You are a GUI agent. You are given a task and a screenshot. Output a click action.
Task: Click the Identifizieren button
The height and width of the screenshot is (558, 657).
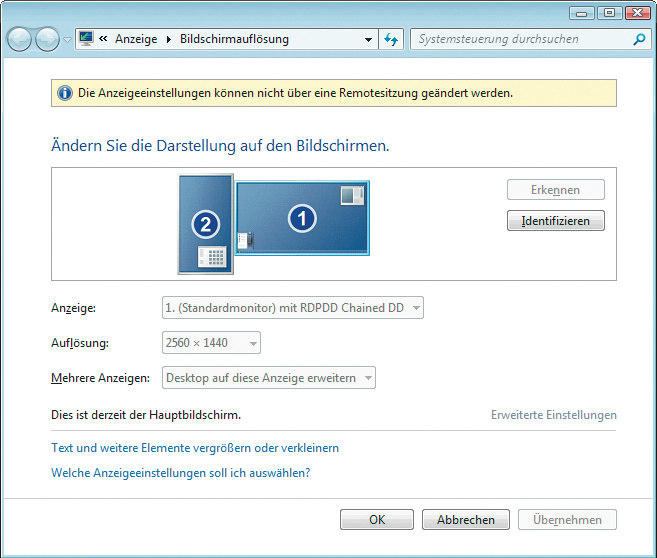pyautogui.click(x=556, y=221)
